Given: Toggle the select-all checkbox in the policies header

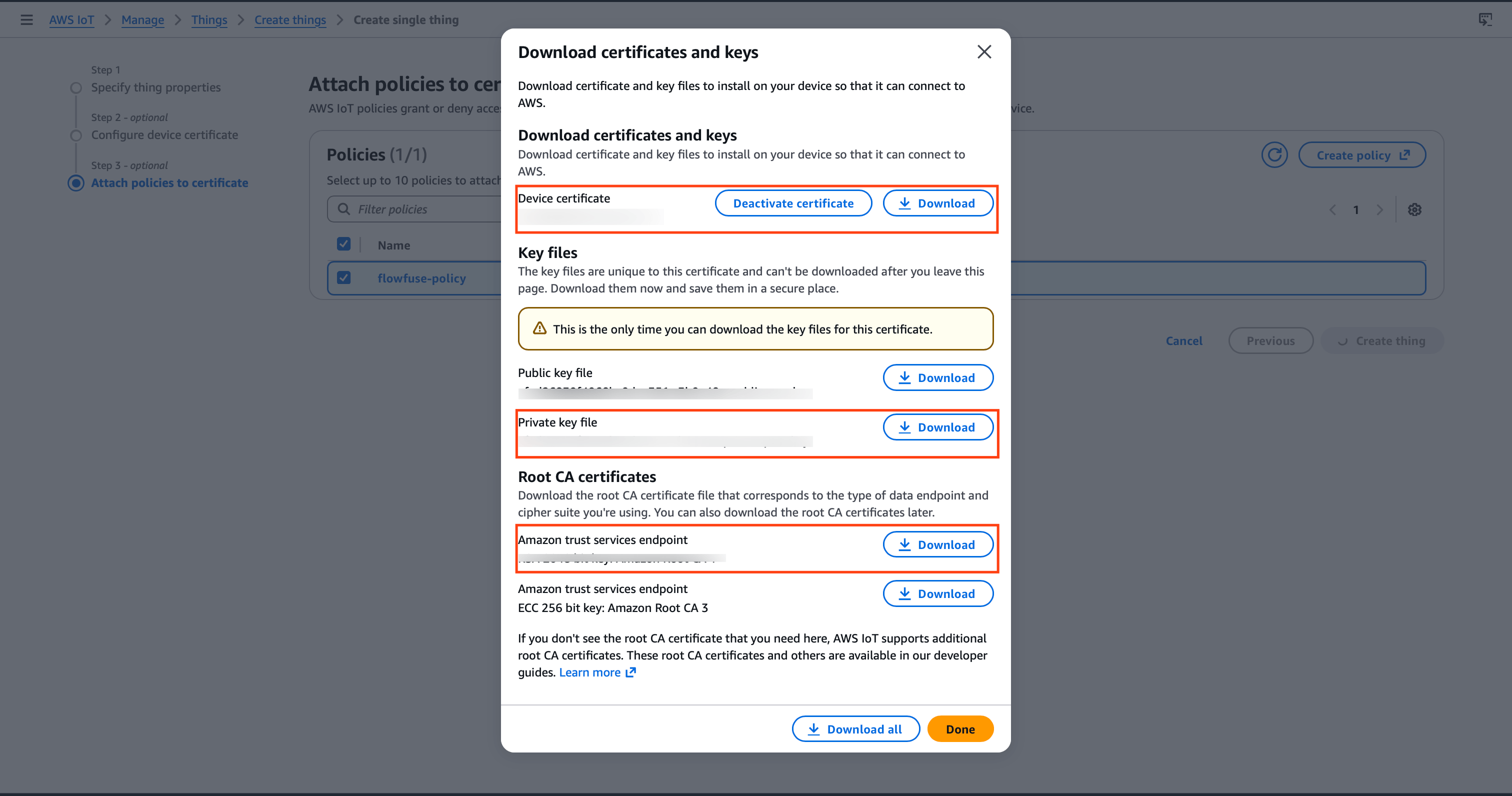Looking at the screenshot, I should coord(344,243).
